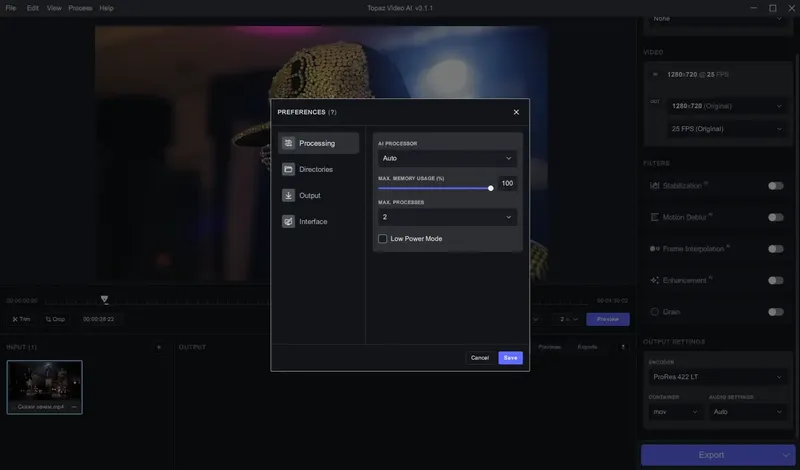Close the Preferences dialog with X

click(516, 112)
